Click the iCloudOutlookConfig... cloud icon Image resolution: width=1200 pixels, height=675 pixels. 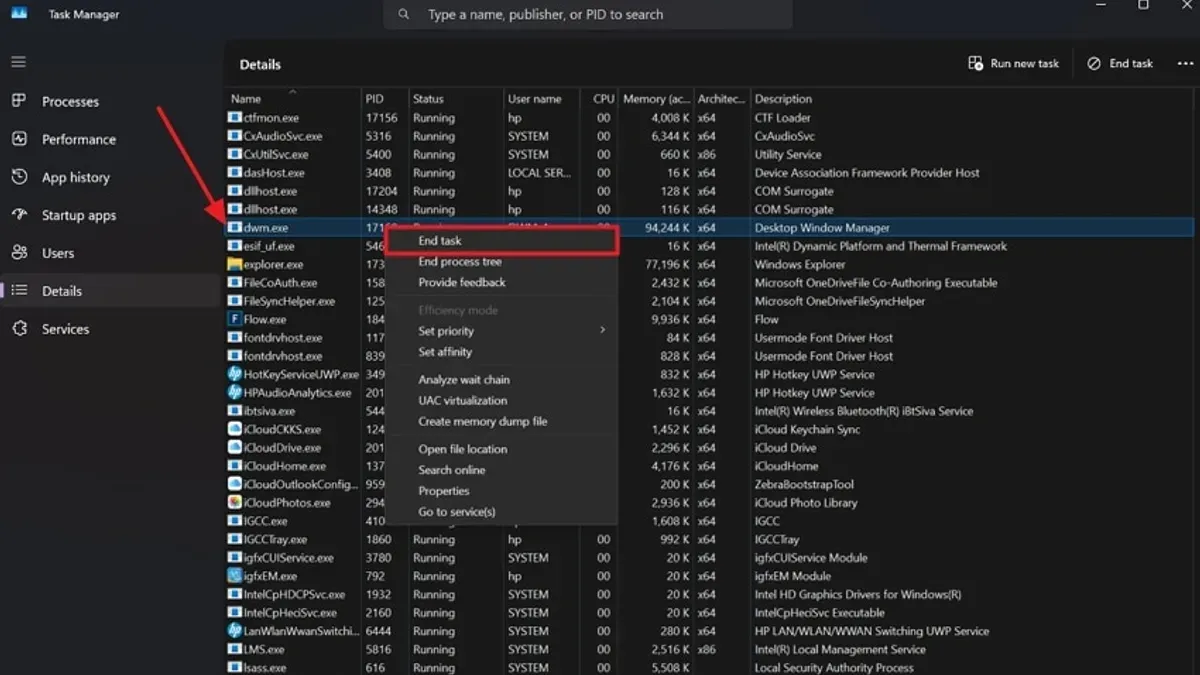[x=235, y=485]
